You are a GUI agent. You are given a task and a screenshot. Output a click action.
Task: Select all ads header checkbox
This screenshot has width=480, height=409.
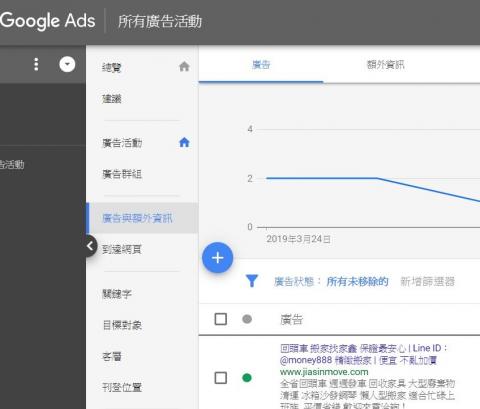coord(221,319)
